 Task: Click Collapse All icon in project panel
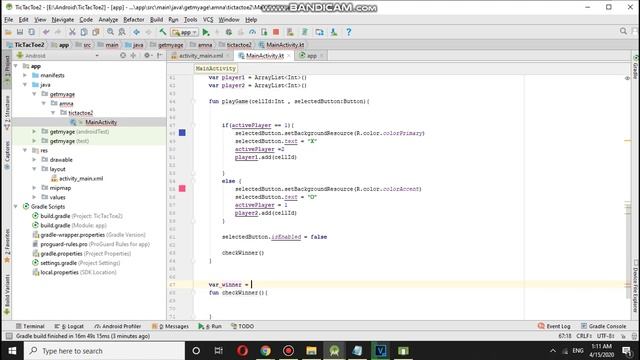[x=133, y=56]
